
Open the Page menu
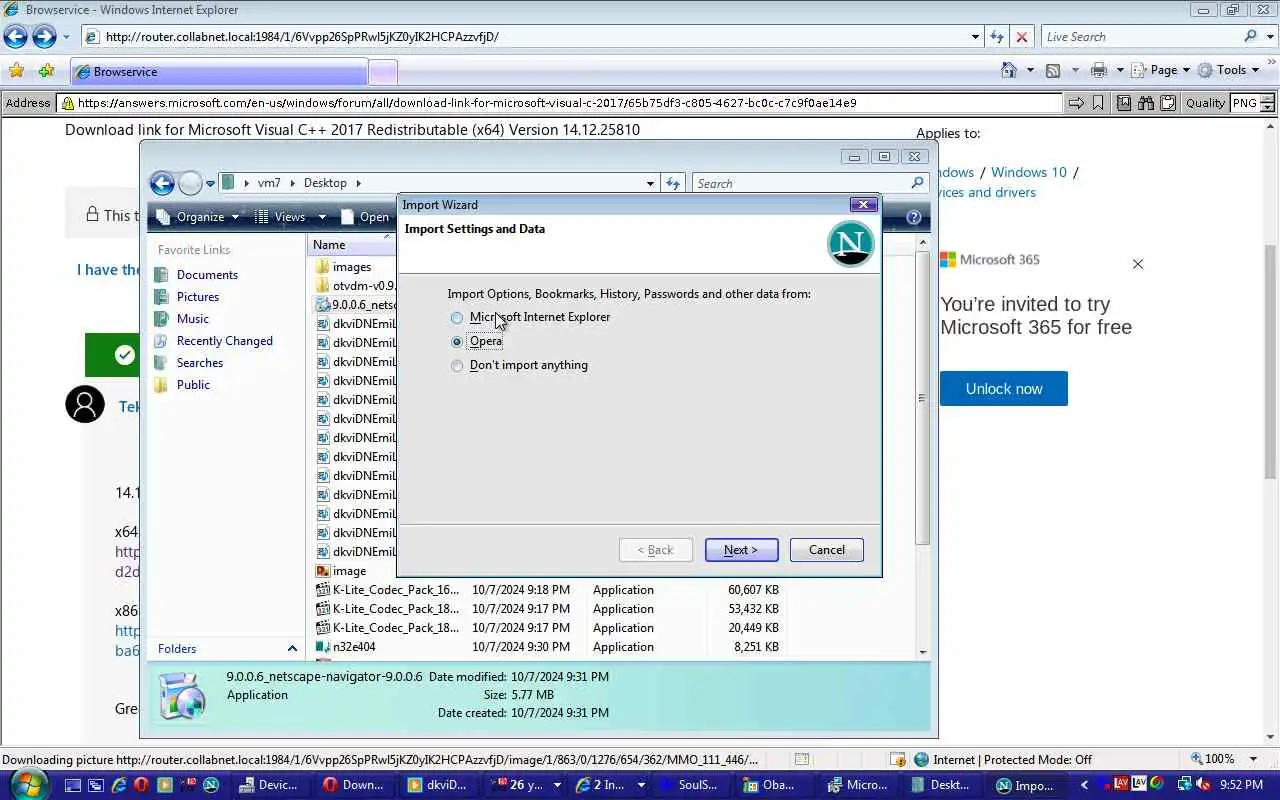[1160, 70]
